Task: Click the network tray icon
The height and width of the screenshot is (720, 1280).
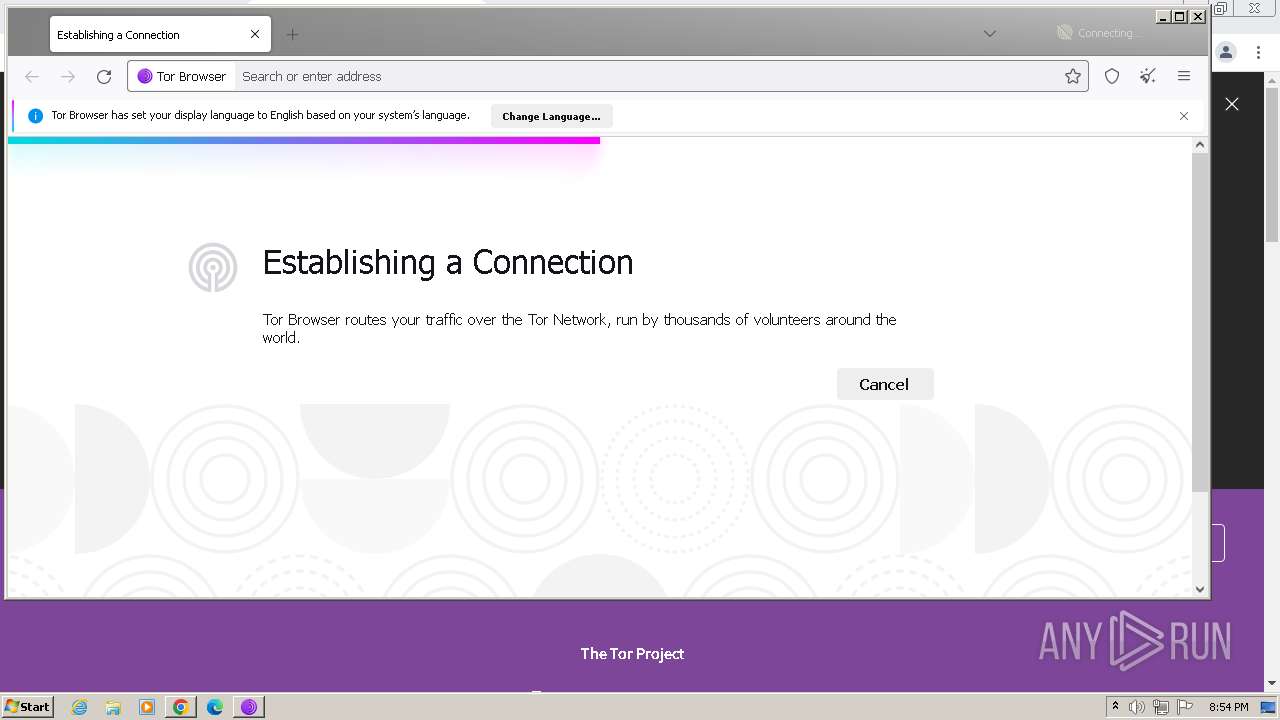Action: tap(1161, 707)
